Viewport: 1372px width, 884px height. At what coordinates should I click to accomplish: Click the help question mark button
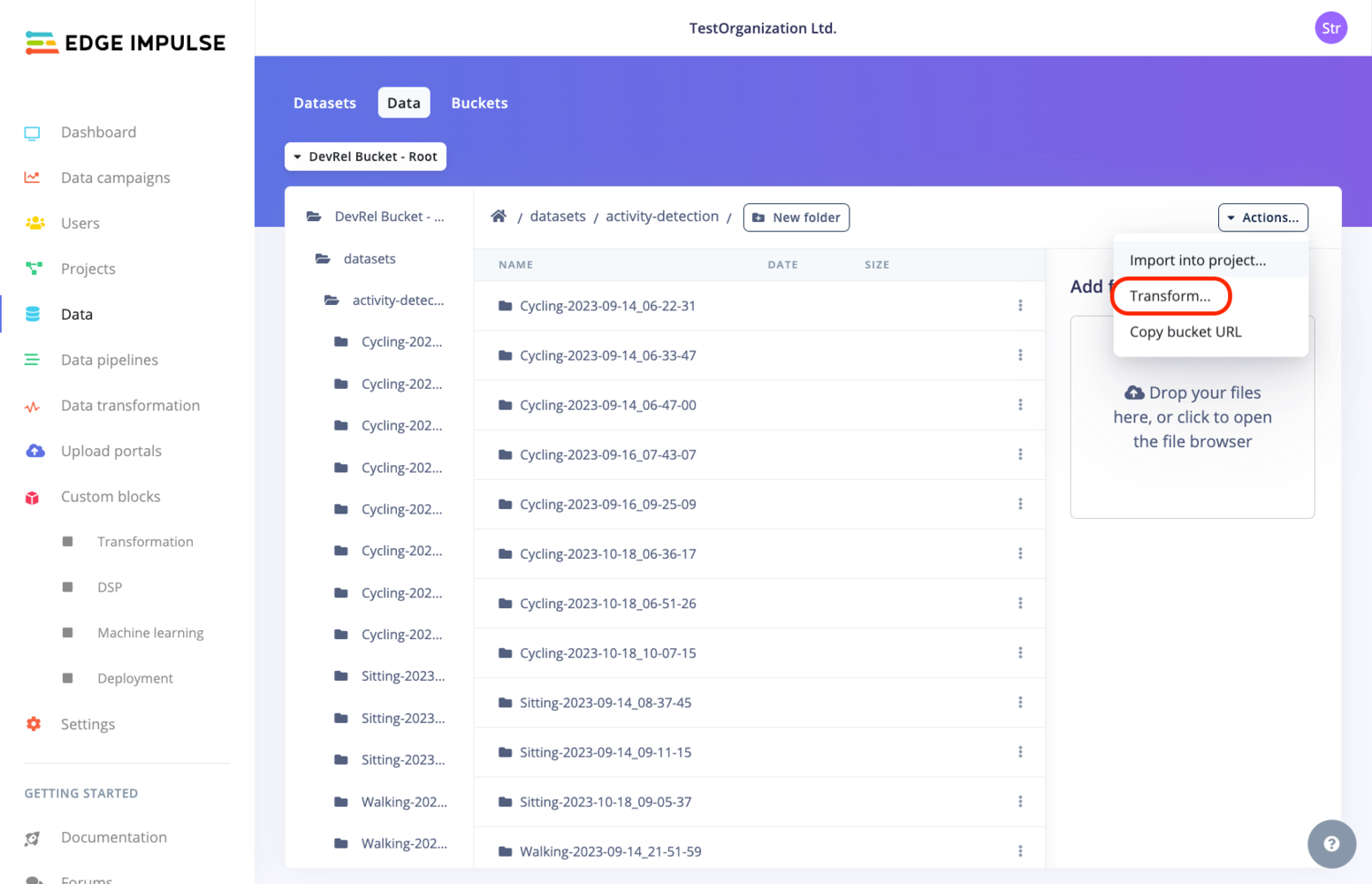(1331, 844)
